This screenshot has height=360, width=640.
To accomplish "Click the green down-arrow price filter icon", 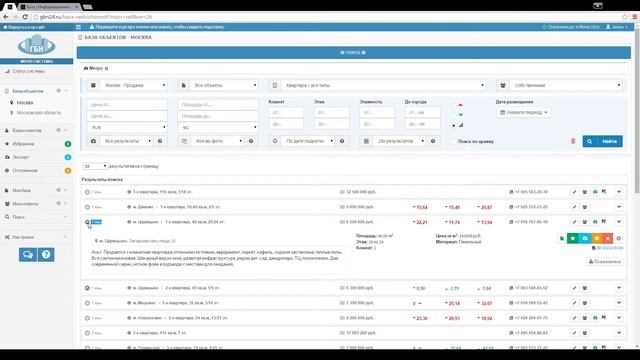I will tap(460, 115).
